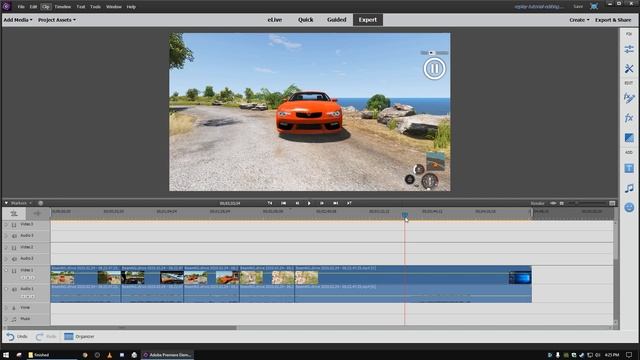
Task: Open the Organizer
Action: pos(79,336)
